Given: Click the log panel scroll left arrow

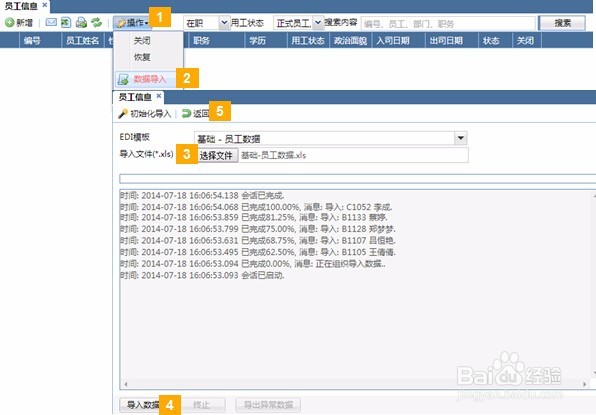Looking at the screenshot, I should [x=126, y=384].
